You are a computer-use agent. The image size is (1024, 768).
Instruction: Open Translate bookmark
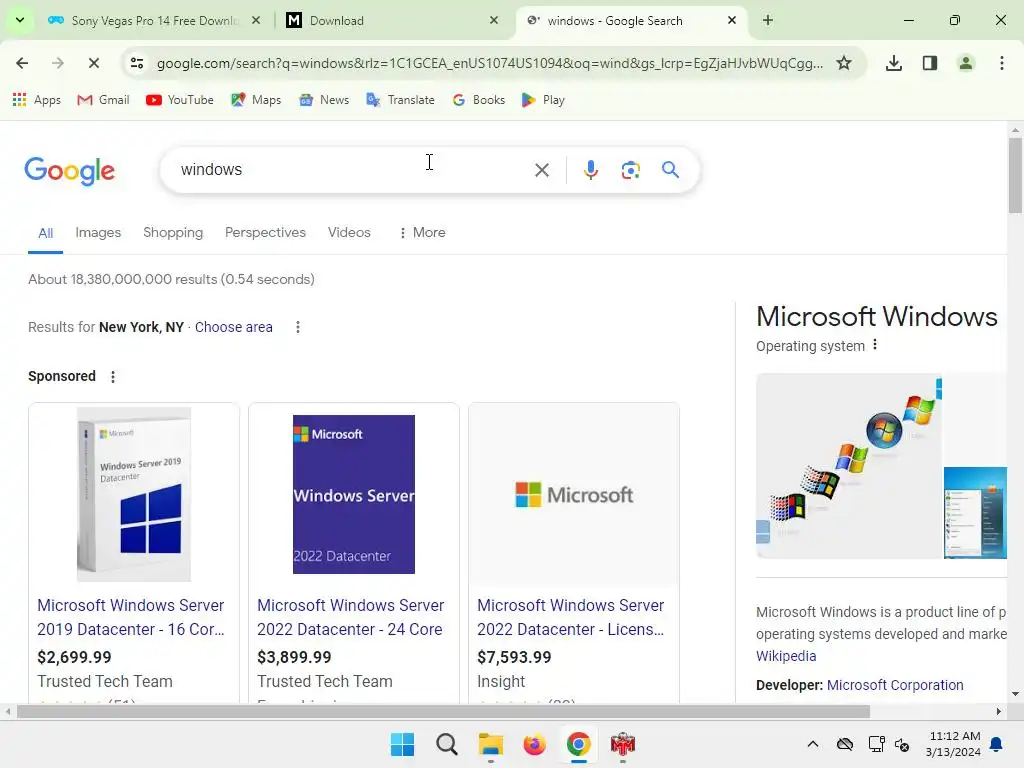click(400, 100)
